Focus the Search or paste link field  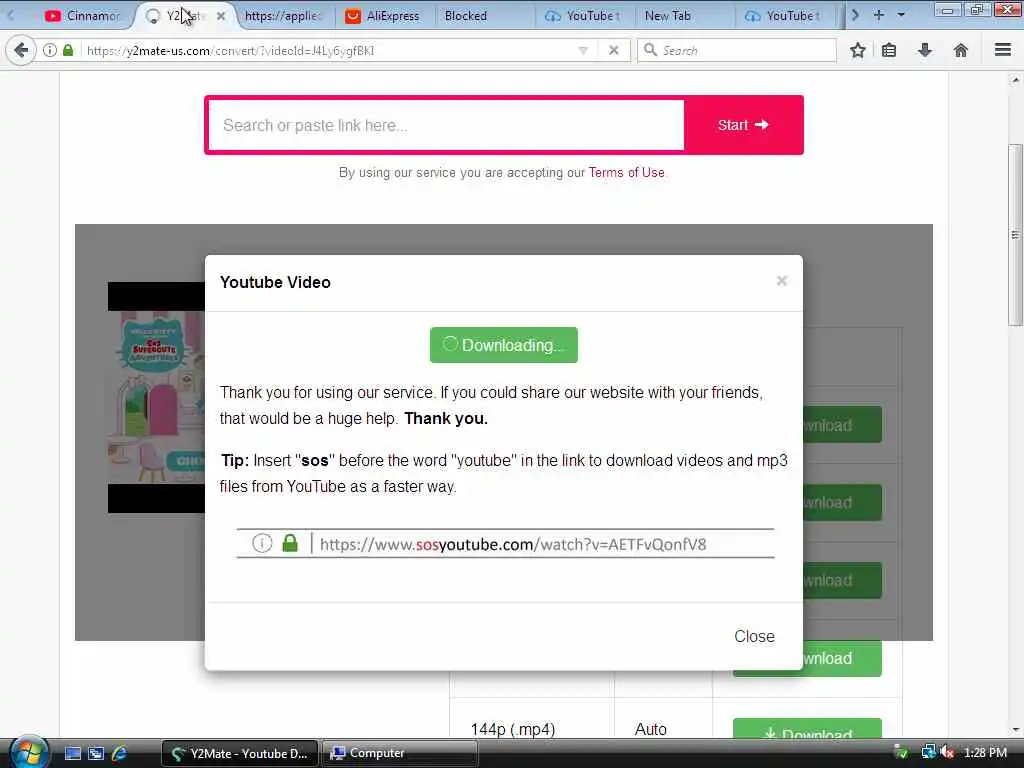446,125
